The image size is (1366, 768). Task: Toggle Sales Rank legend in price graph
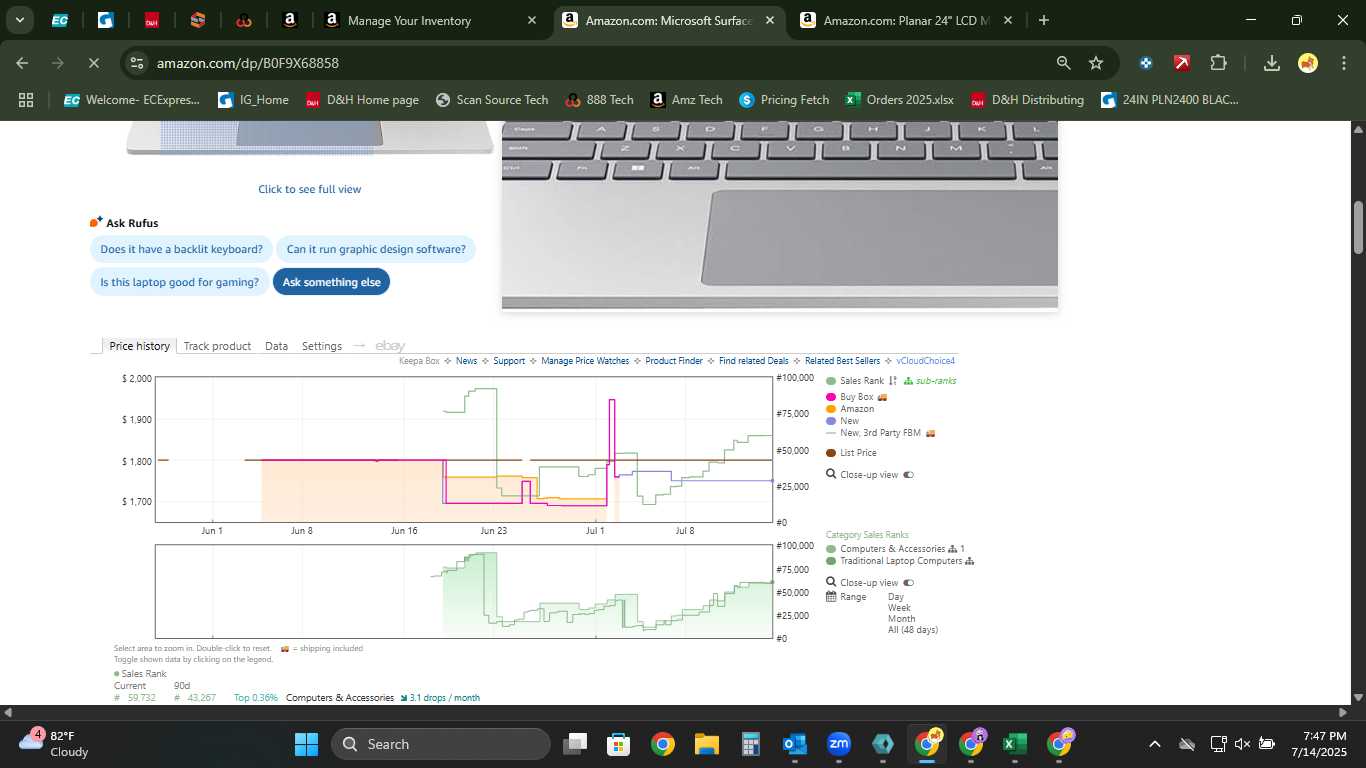coord(855,381)
